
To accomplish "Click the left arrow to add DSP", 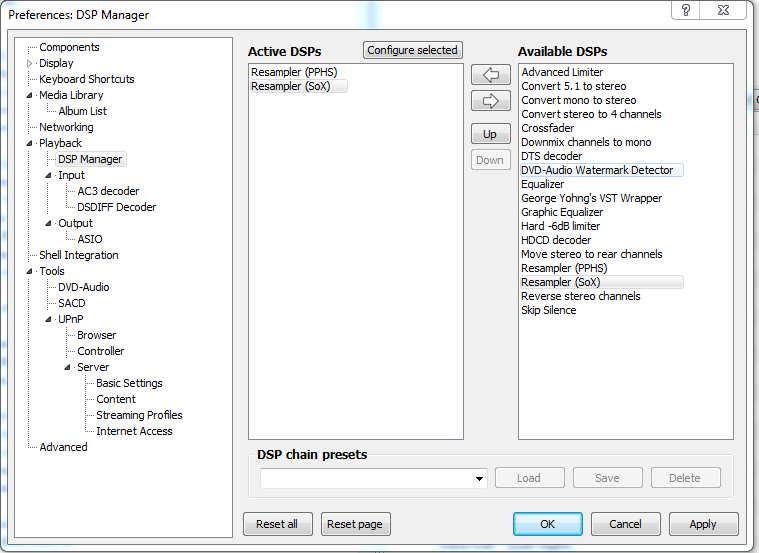I will coord(491,75).
